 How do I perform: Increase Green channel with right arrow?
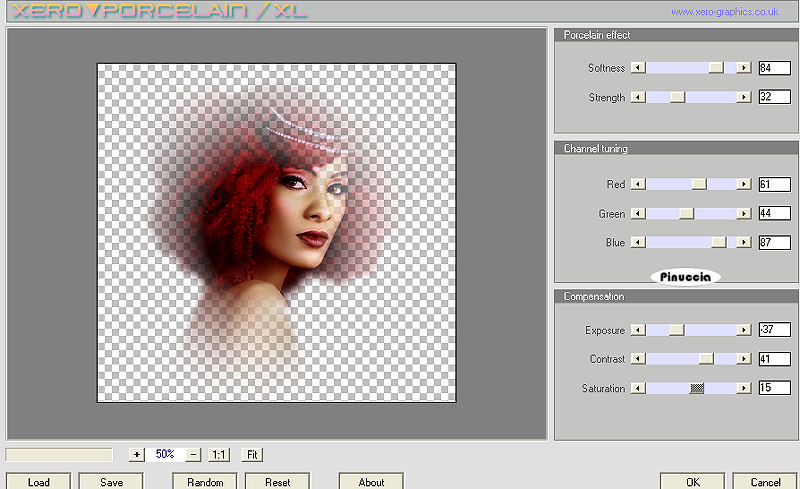click(x=744, y=213)
